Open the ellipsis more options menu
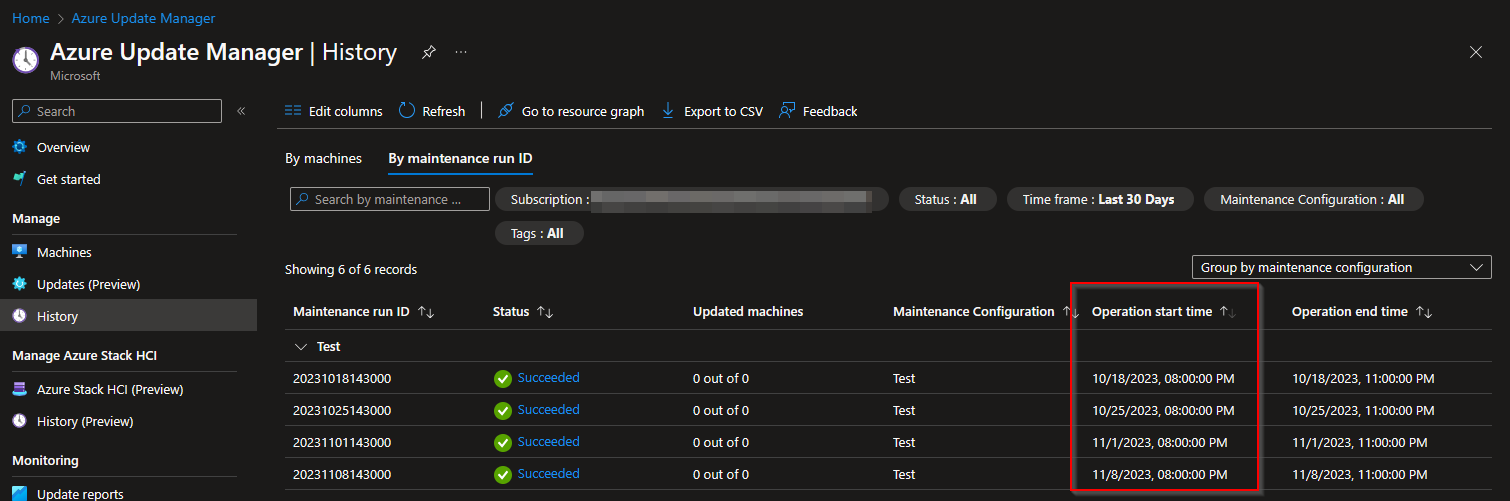The width and height of the screenshot is (1510, 501). (x=461, y=52)
